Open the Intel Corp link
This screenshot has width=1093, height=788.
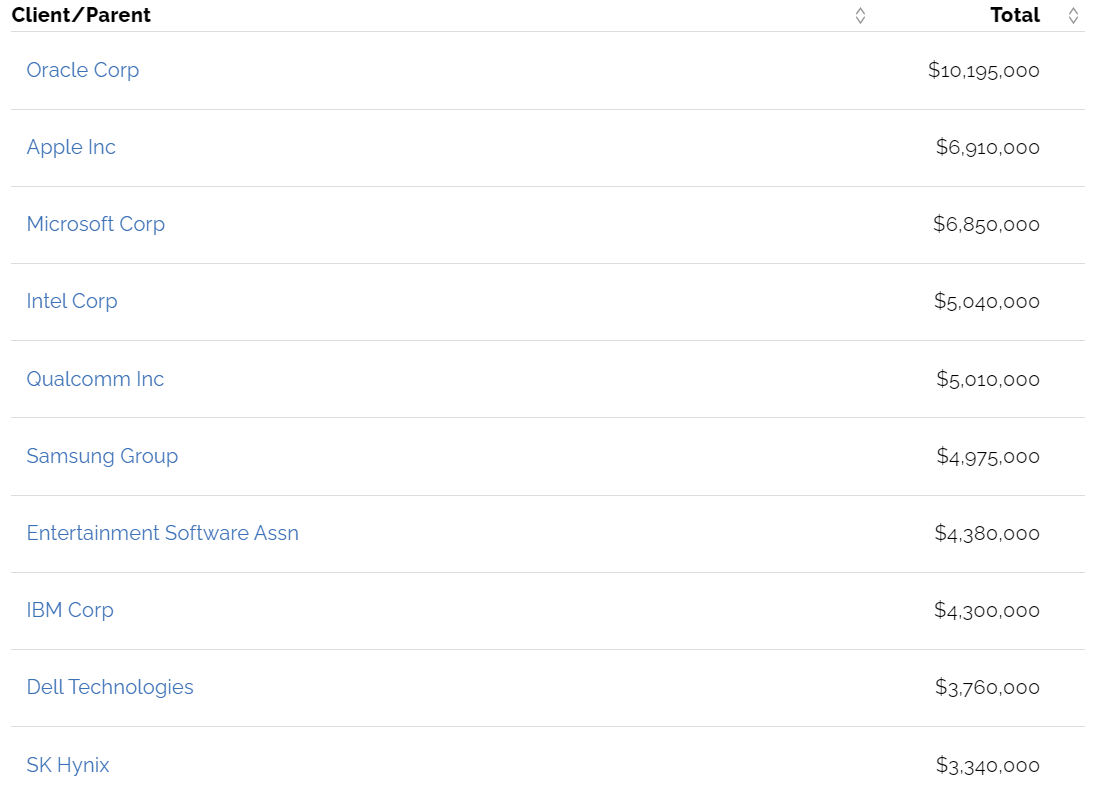click(x=72, y=301)
